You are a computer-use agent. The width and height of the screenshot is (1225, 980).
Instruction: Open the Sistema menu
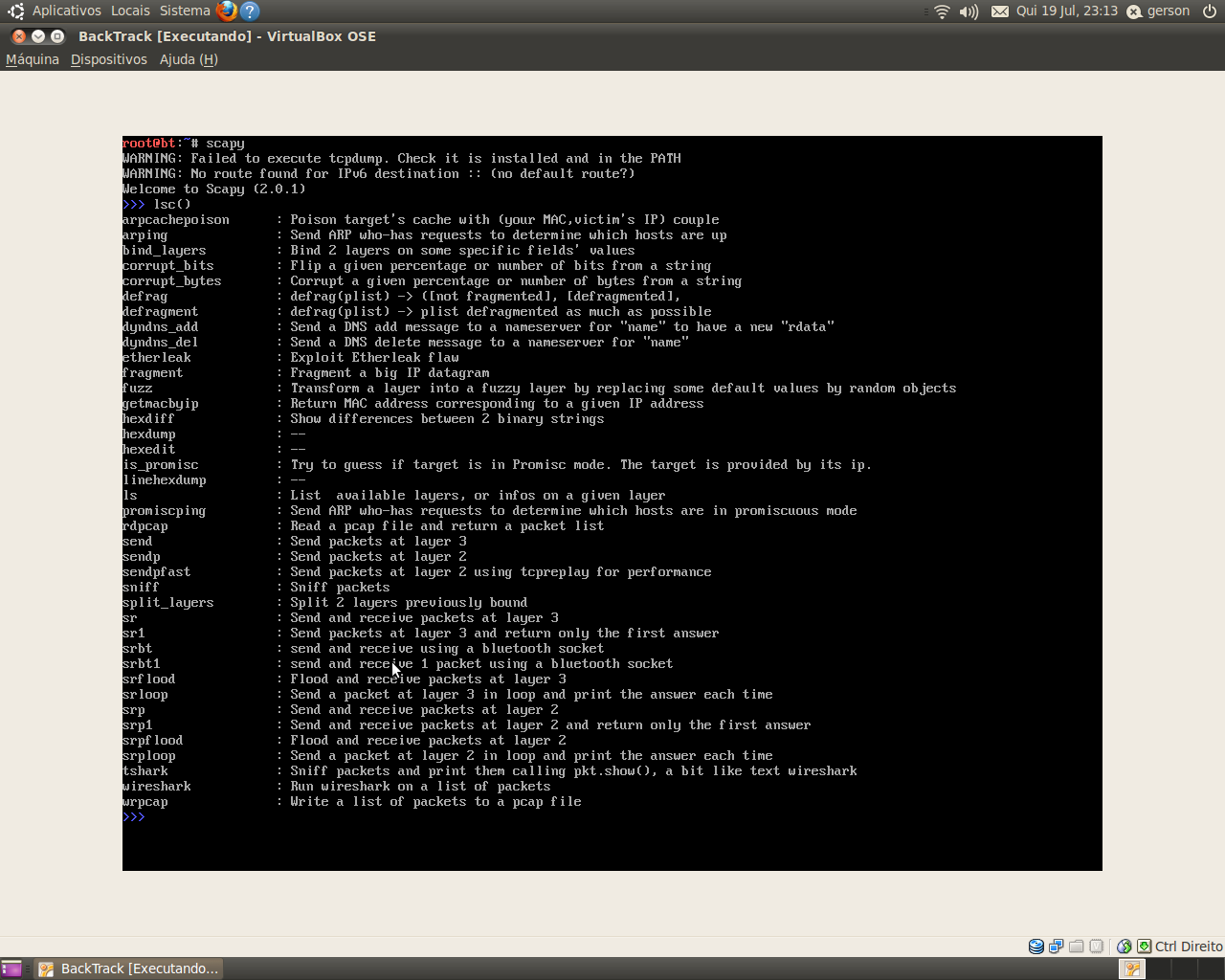click(x=185, y=11)
